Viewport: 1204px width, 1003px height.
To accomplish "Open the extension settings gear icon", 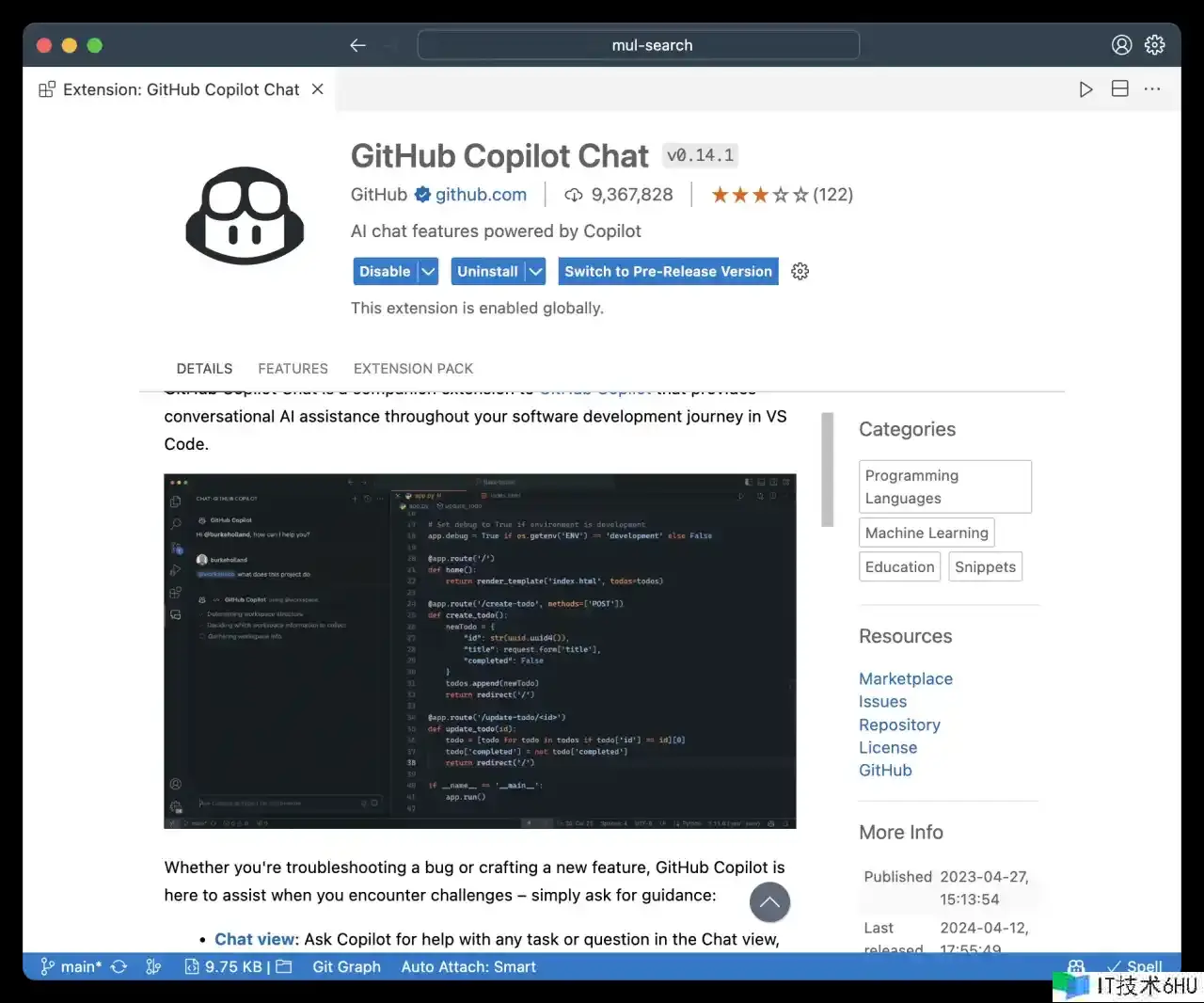I will [800, 271].
